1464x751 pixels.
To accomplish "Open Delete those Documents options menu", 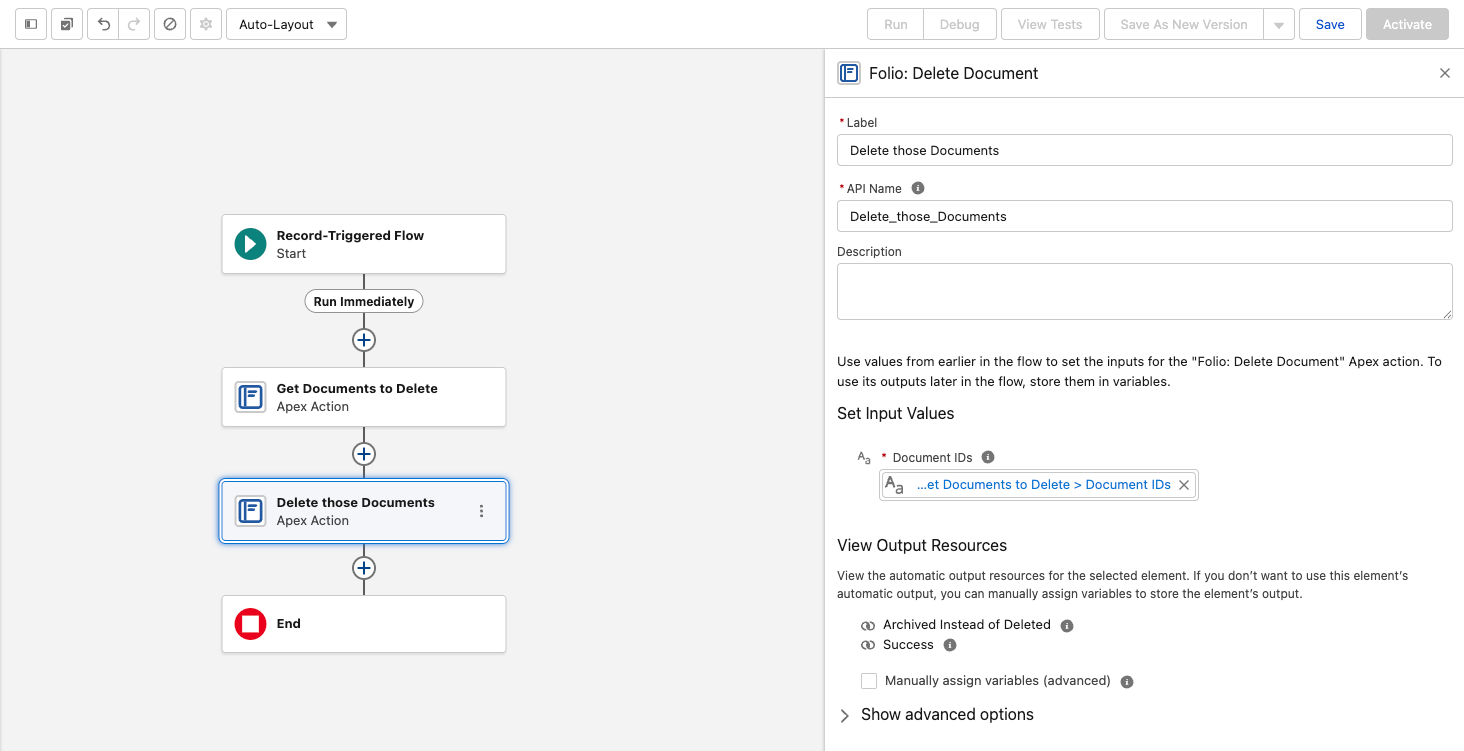I will pos(481,511).
